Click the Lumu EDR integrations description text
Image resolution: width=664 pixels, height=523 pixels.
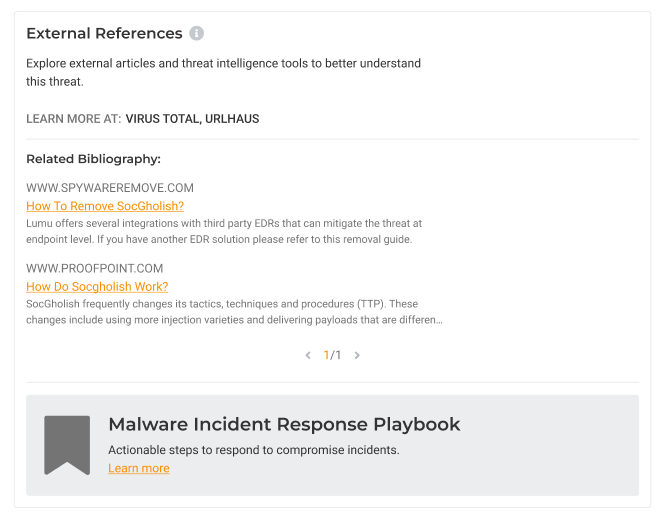(x=224, y=231)
